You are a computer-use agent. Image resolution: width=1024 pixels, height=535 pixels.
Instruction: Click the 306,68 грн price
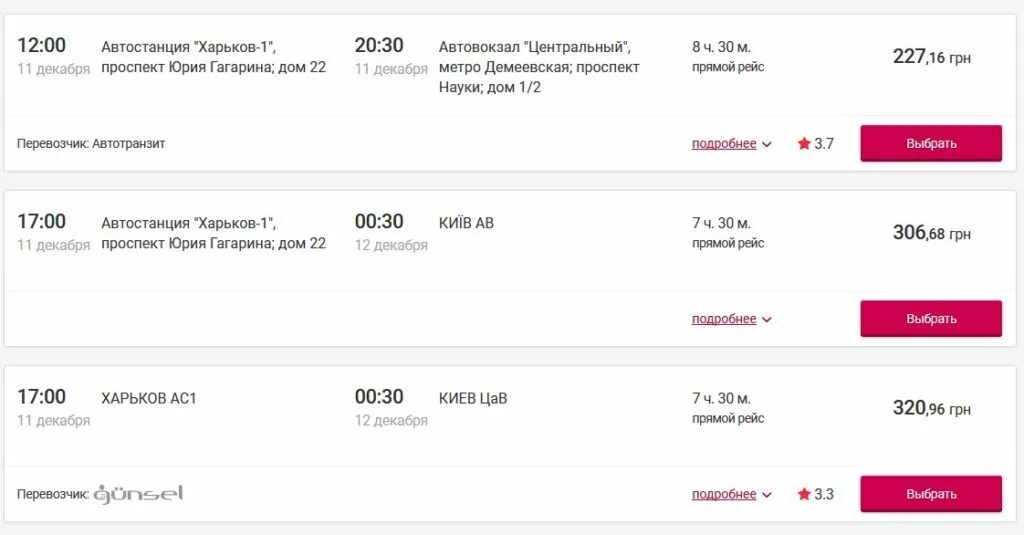[x=931, y=233]
